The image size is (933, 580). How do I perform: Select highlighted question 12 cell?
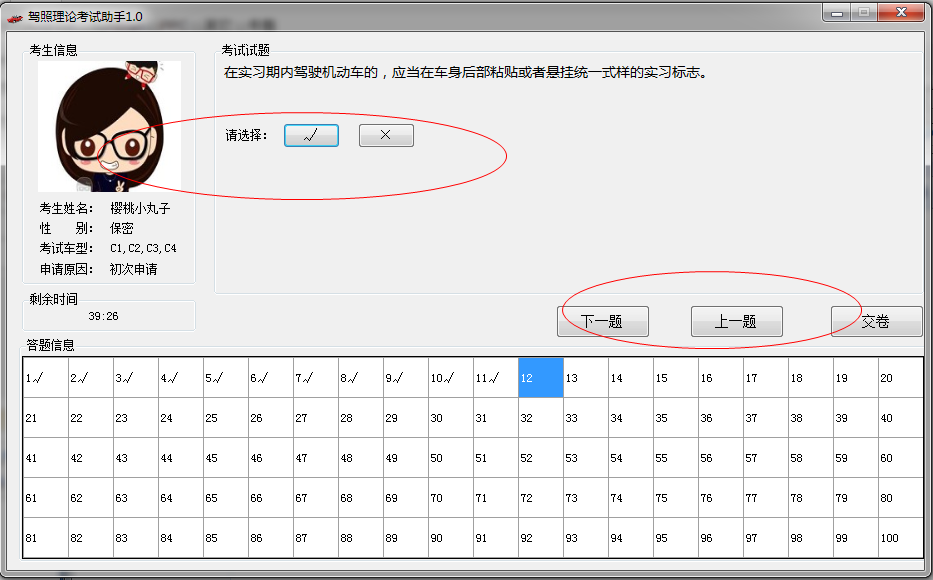click(x=541, y=378)
